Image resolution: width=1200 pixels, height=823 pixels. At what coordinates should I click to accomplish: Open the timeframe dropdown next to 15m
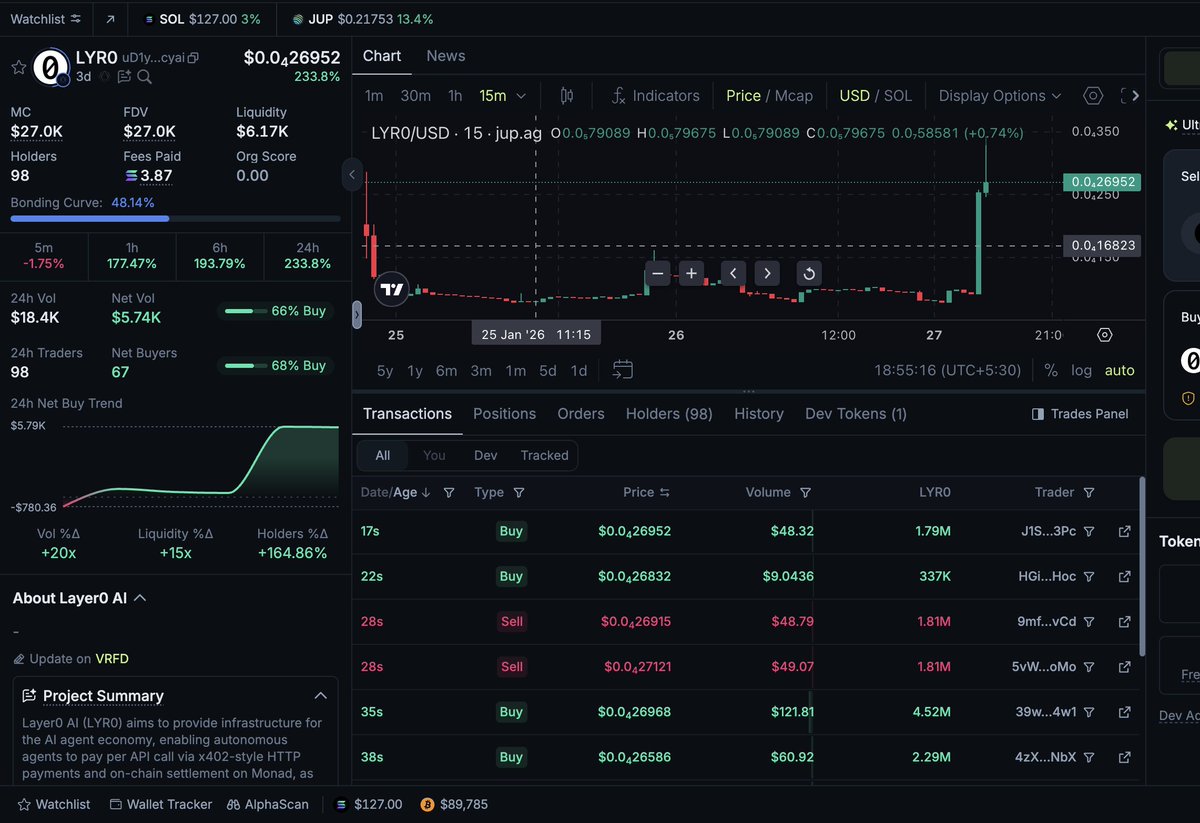(x=520, y=96)
